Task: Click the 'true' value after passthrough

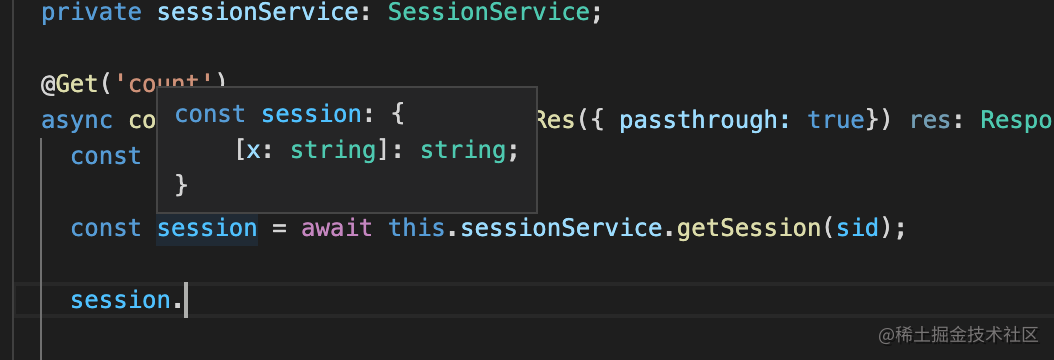Action: click(835, 120)
